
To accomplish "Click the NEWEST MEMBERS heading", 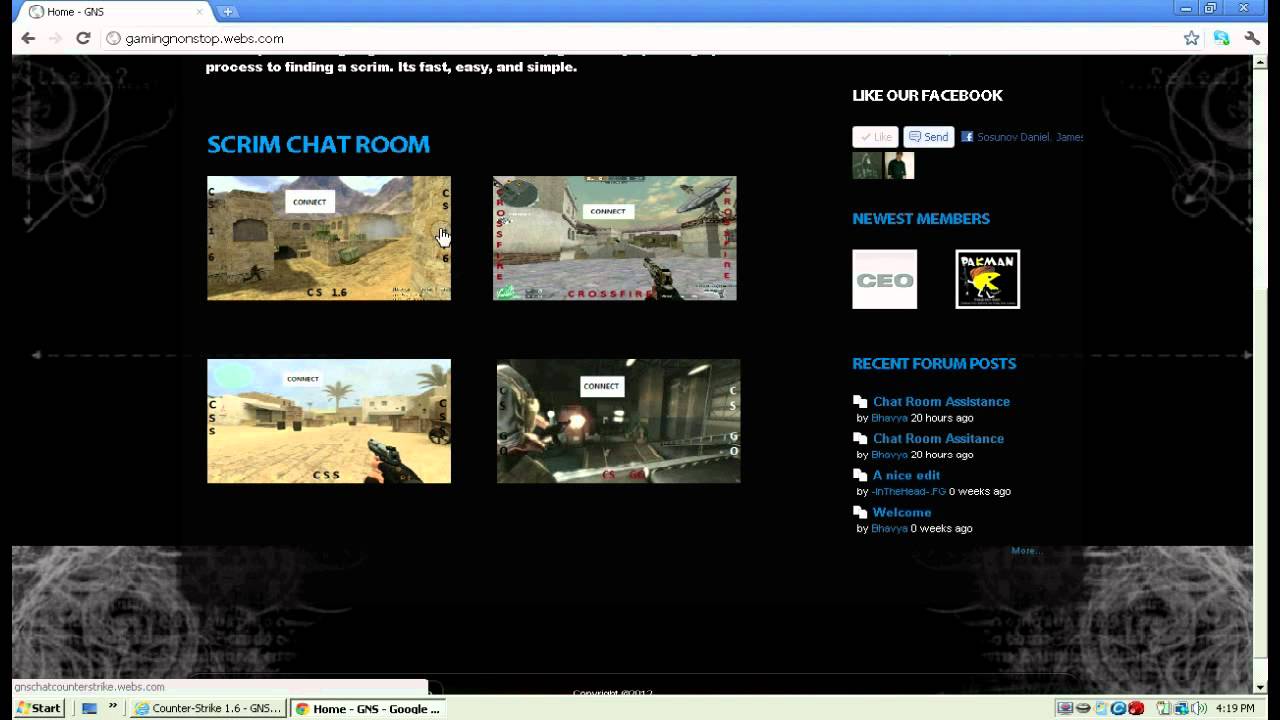I will click(x=921, y=219).
